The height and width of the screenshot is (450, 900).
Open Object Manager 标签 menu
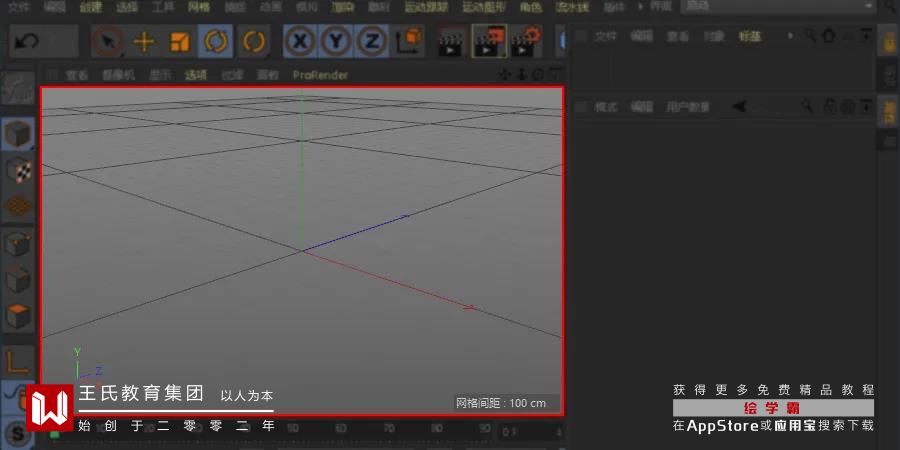(x=750, y=36)
